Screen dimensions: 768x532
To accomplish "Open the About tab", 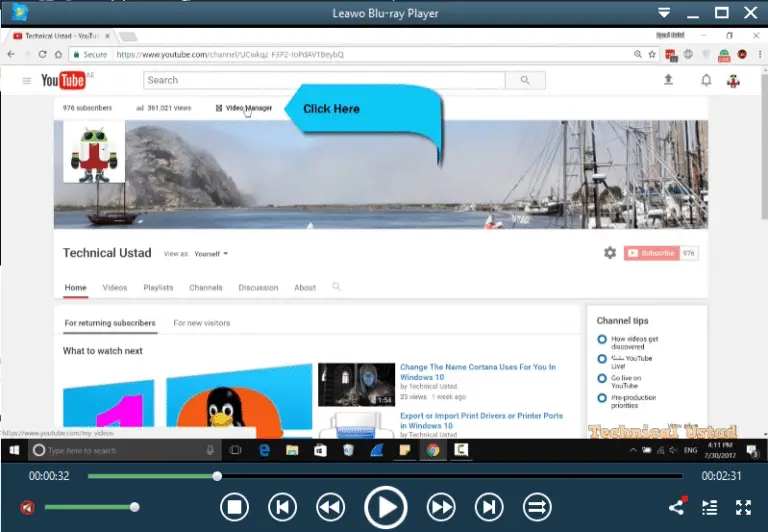I will pyautogui.click(x=305, y=288).
